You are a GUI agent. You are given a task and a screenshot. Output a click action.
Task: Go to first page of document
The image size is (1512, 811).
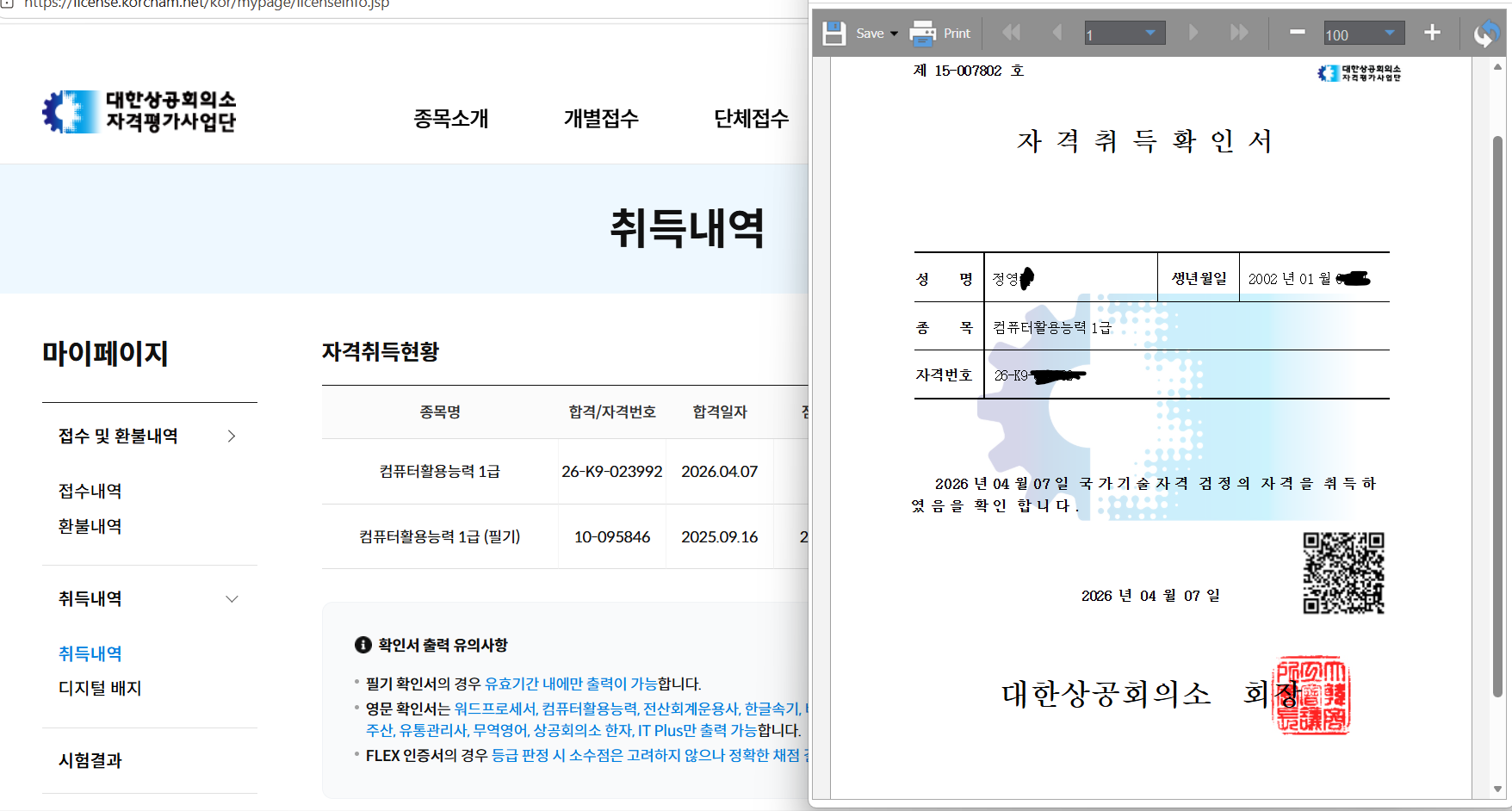tap(1011, 33)
